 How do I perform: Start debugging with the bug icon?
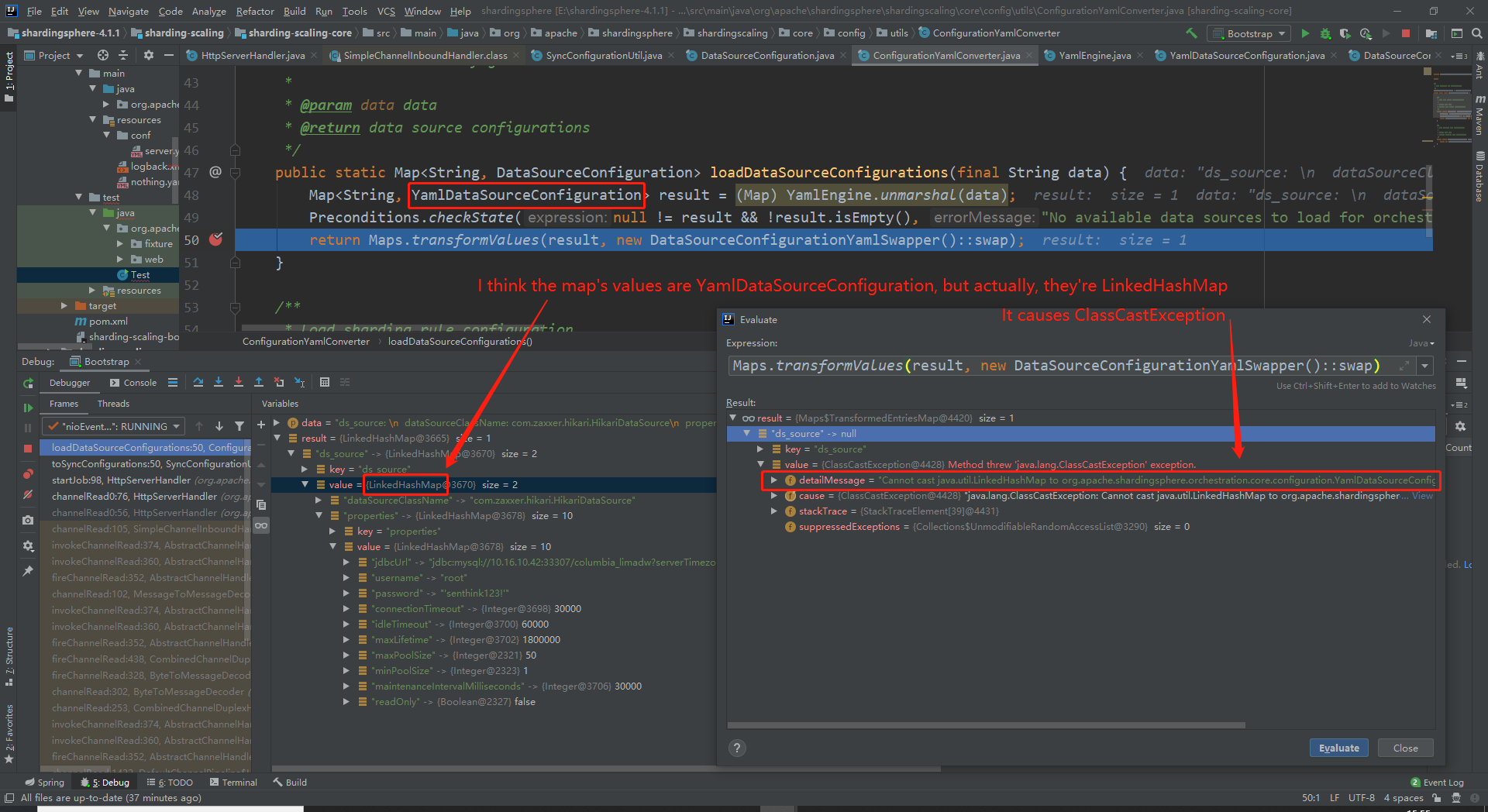[x=1325, y=33]
